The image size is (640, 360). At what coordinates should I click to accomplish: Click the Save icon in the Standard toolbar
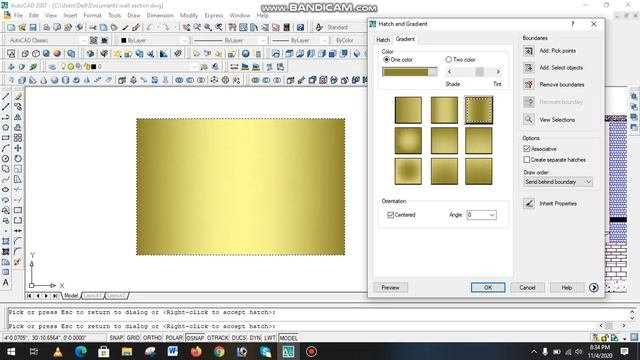33,27
